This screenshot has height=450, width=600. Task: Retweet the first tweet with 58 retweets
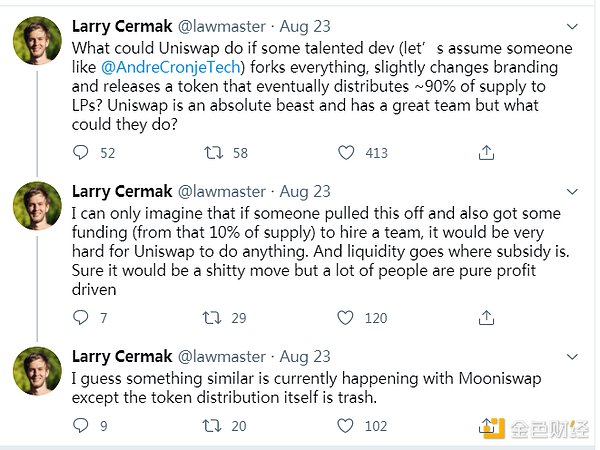pos(212,153)
